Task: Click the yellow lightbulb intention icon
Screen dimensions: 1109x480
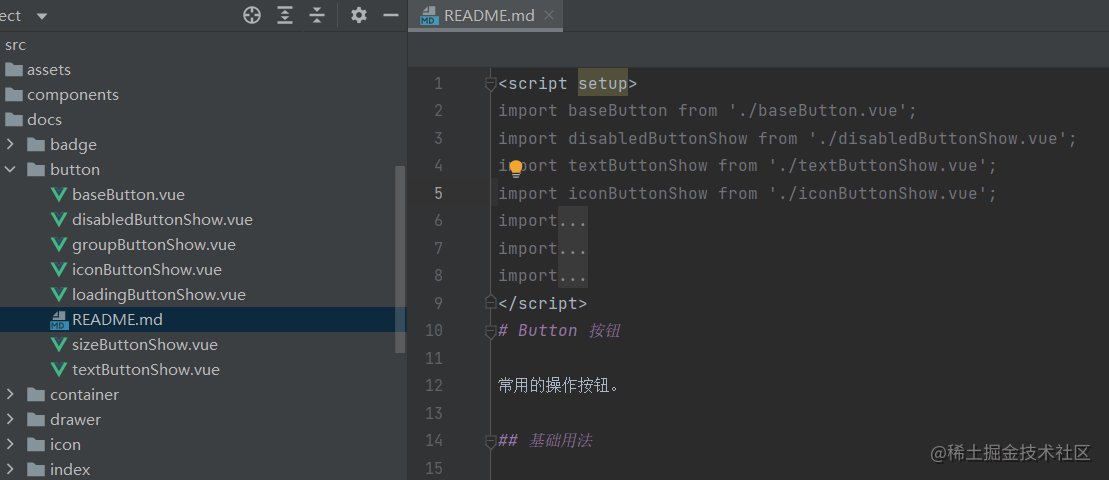Action: [x=516, y=168]
